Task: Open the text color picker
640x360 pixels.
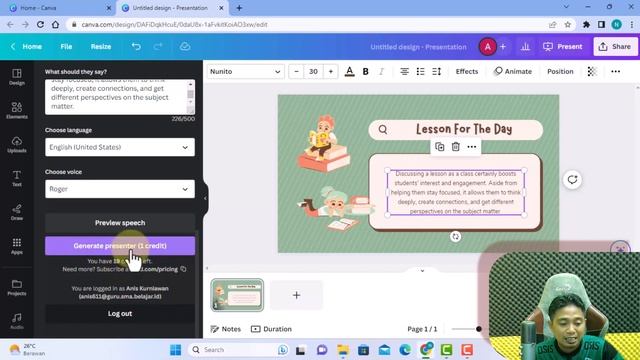Action: (x=349, y=71)
